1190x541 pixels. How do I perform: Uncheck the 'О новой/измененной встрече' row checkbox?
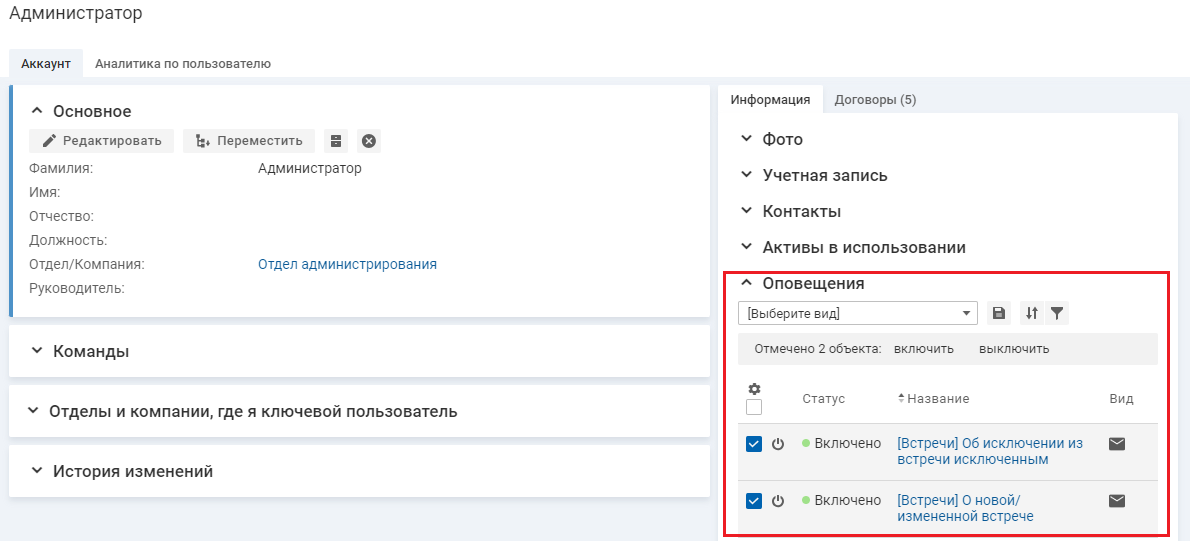click(754, 500)
